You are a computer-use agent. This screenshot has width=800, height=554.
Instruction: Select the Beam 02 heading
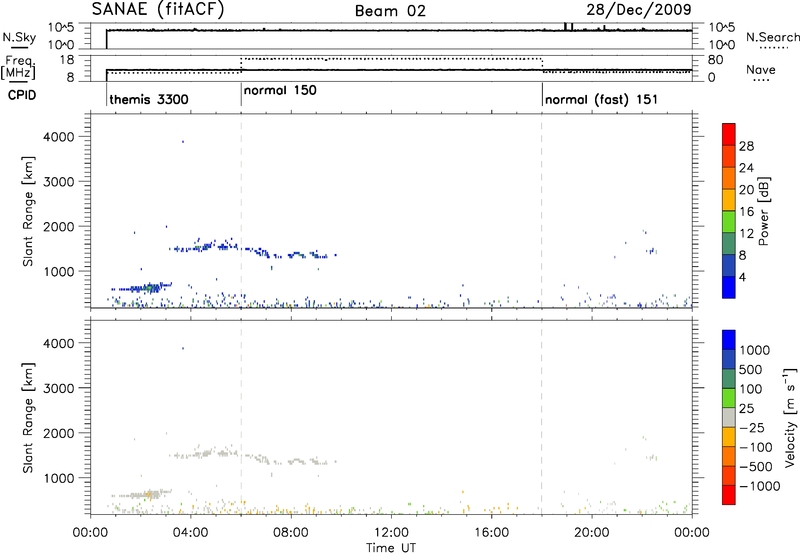[390, 11]
